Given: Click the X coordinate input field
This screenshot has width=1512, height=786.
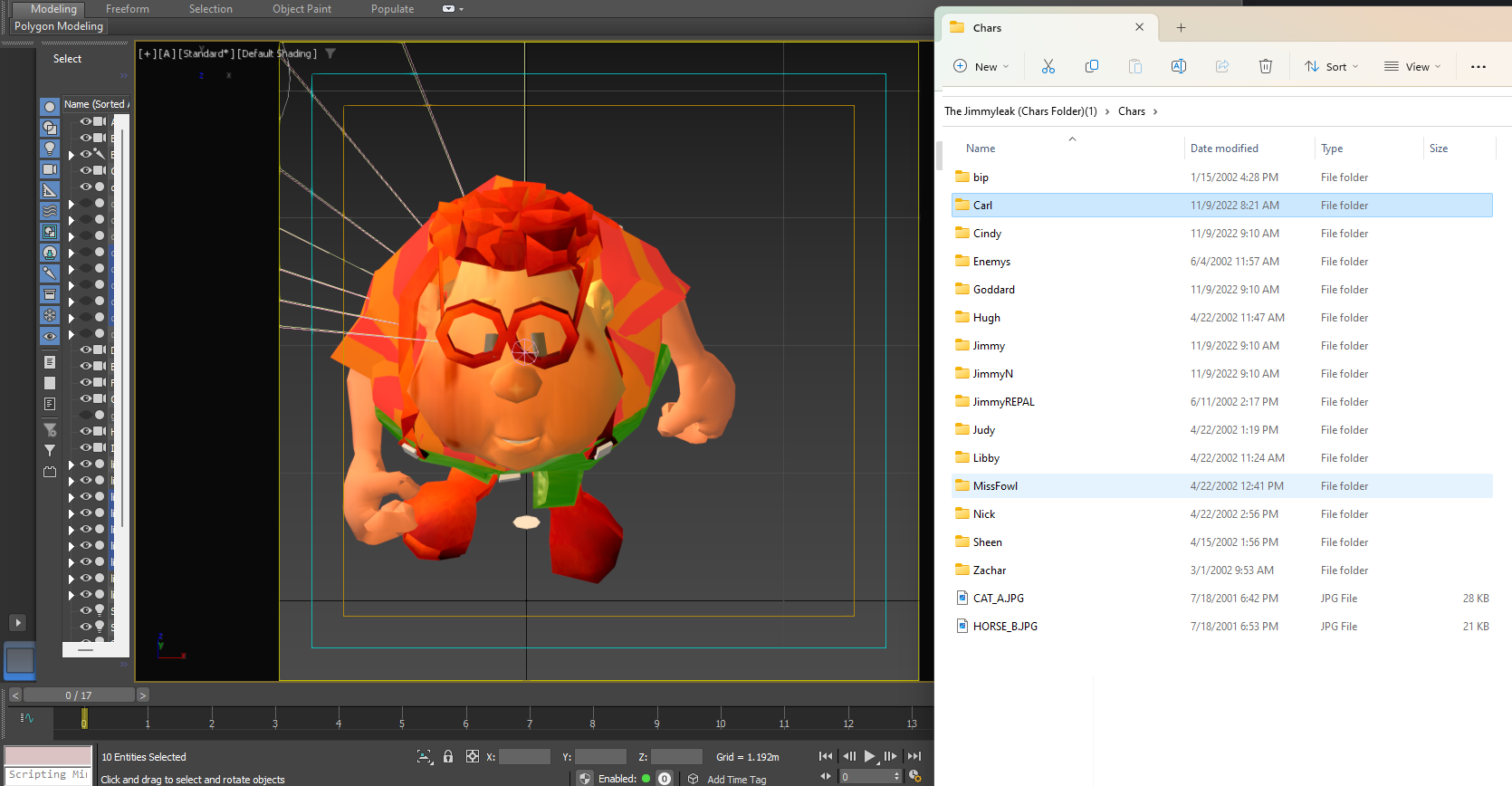Looking at the screenshot, I should tap(524, 756).
